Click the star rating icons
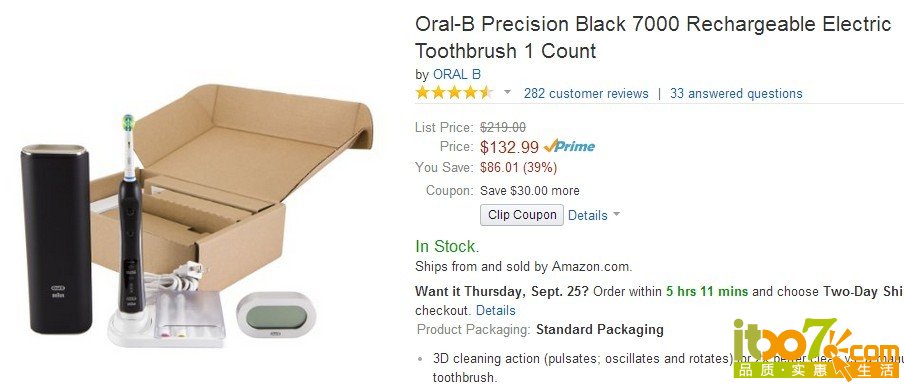The width and height of the screenshot is (904, 388). tap(454, 93)
